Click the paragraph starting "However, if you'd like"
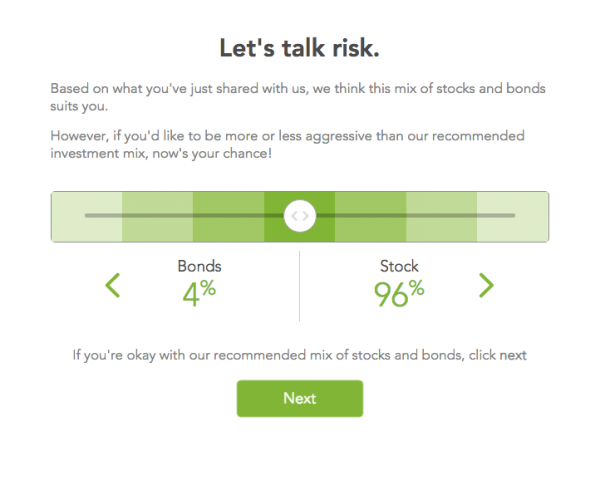Image resolution: width=600 pixels, height=480 pixels. point(299,145)
